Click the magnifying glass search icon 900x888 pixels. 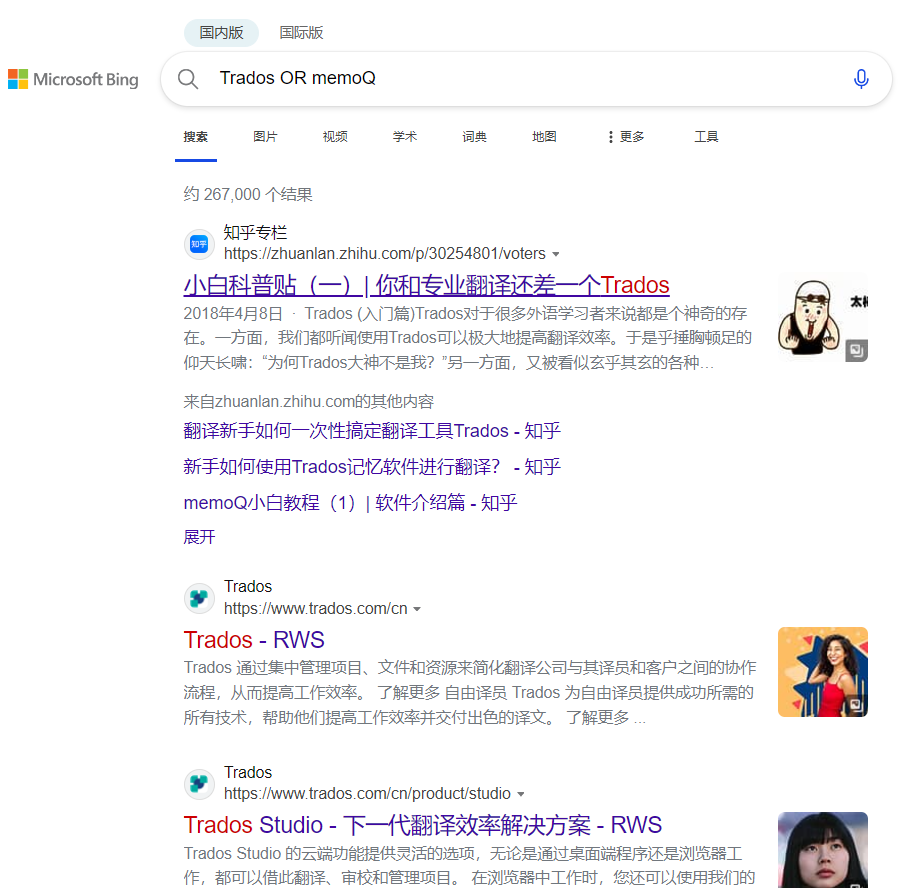click(x=188, y=79)
